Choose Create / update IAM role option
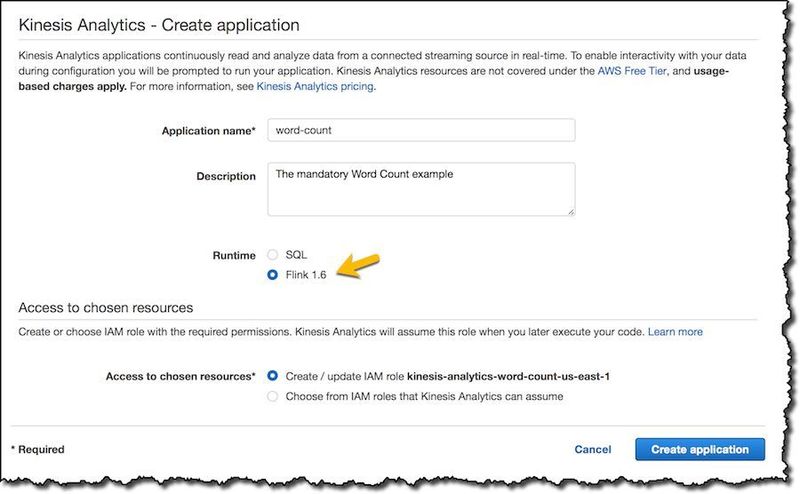This screenshot has width=800, height=494. click(273, 376)
